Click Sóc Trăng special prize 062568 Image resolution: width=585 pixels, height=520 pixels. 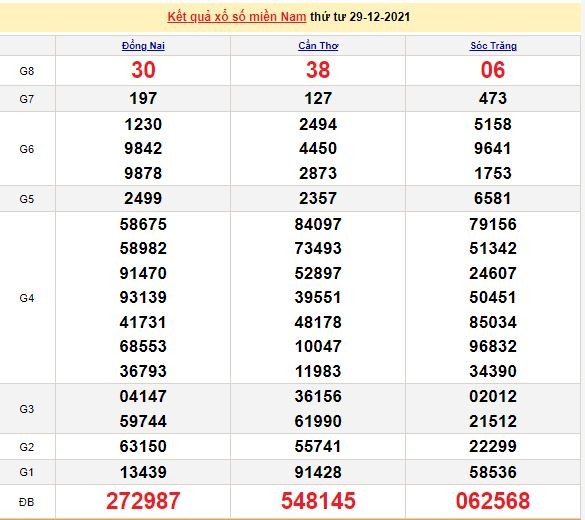[x=493, y=501]
